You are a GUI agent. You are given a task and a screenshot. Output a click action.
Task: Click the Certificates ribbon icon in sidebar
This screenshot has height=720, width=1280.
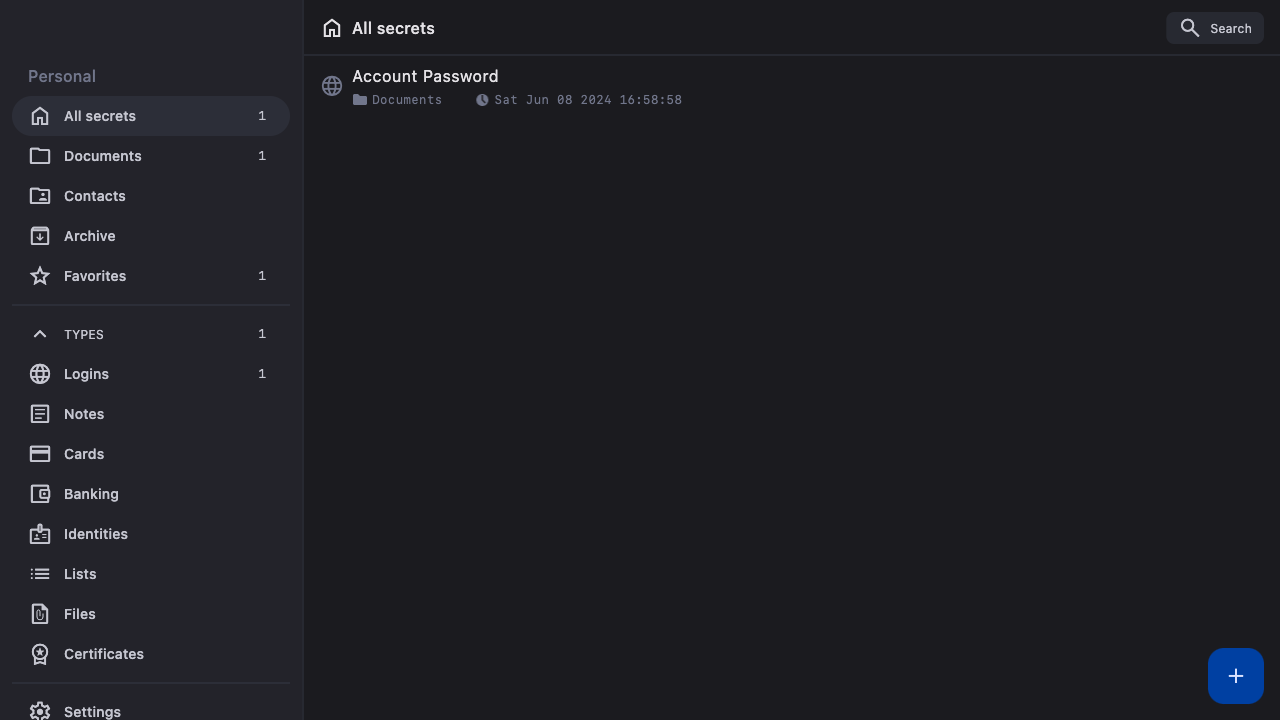click(x=40, y=654)
